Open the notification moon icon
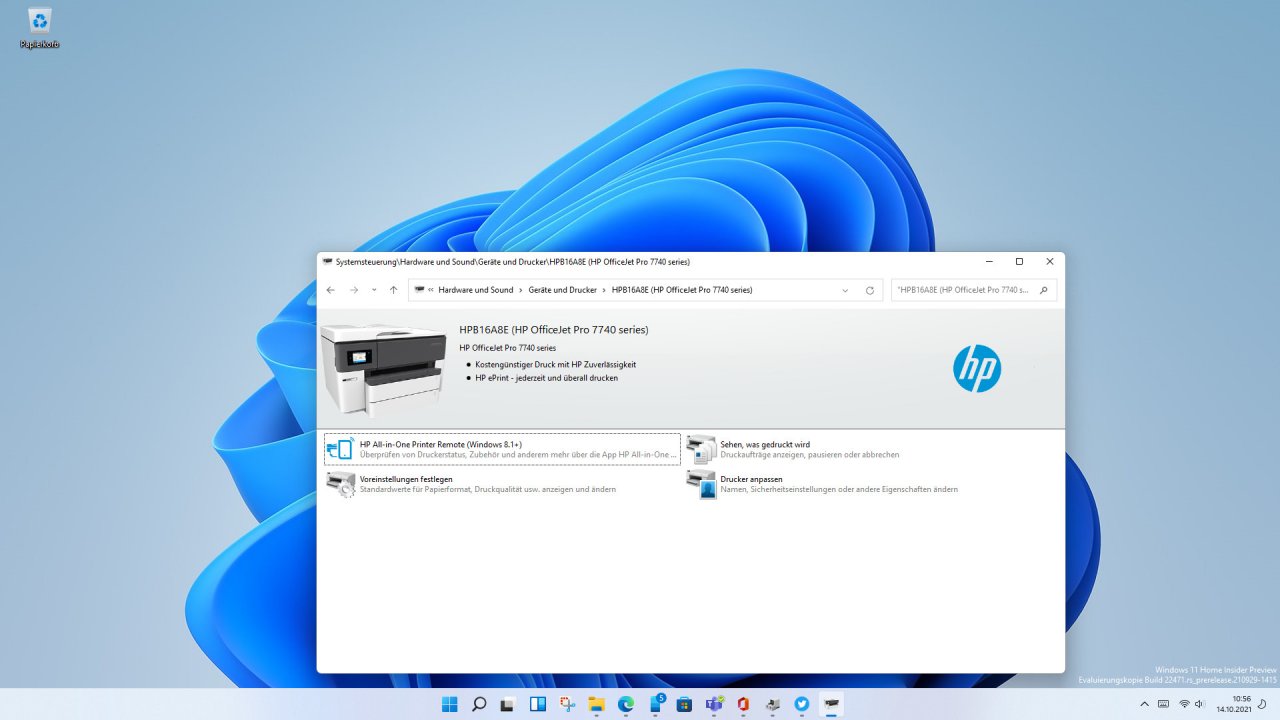The height and width of the screenshot is (720, 1280). pyautogui.click(x=1263, y=704)
